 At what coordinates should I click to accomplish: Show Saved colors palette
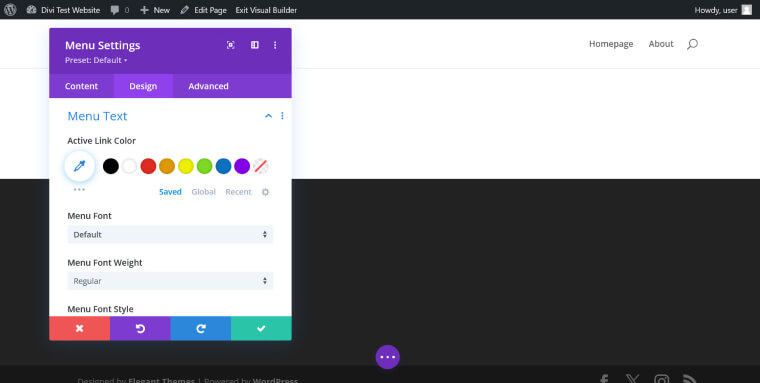[170, 192]
